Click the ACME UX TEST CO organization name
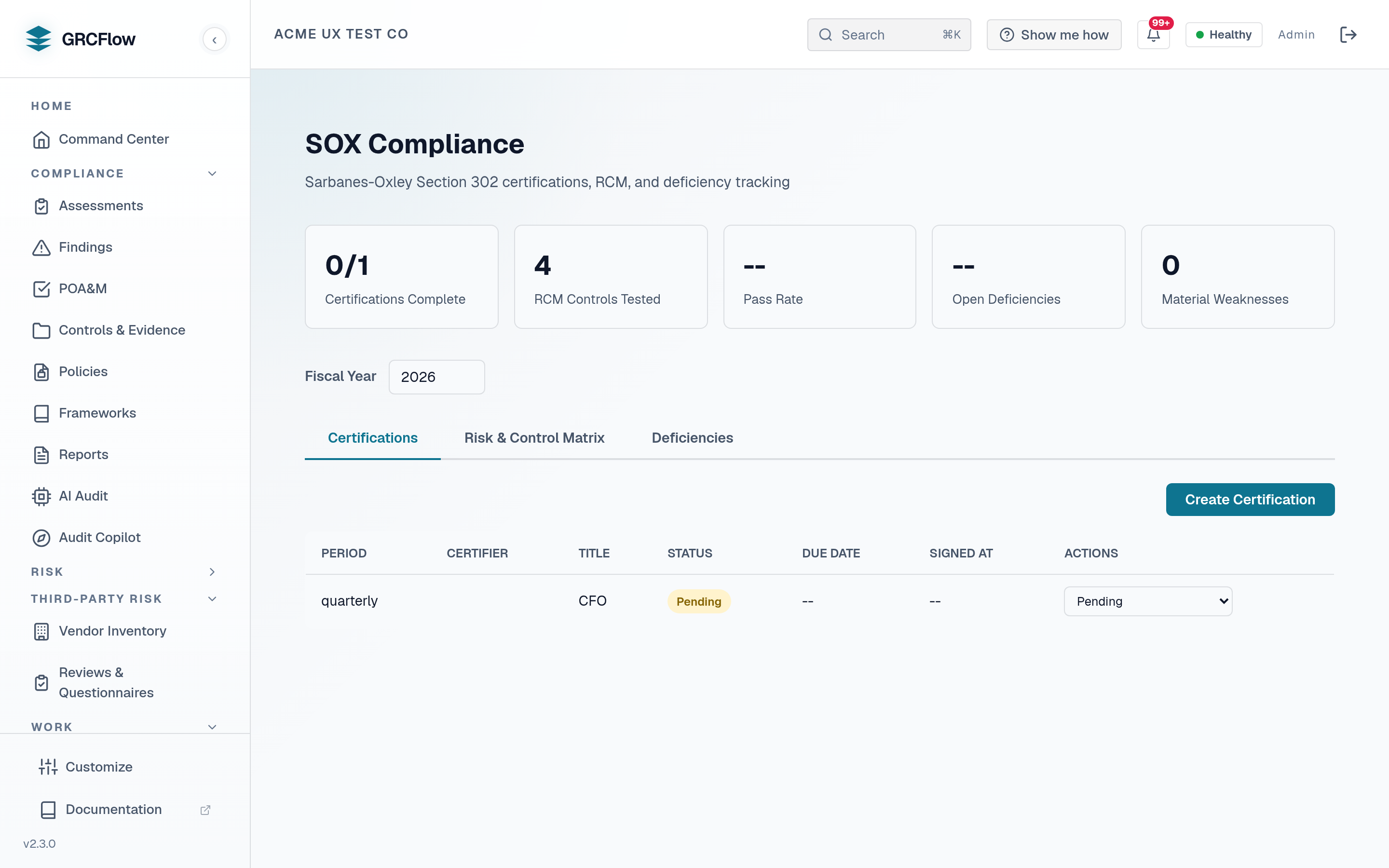The image size is (1389, 868). (341, 34)
